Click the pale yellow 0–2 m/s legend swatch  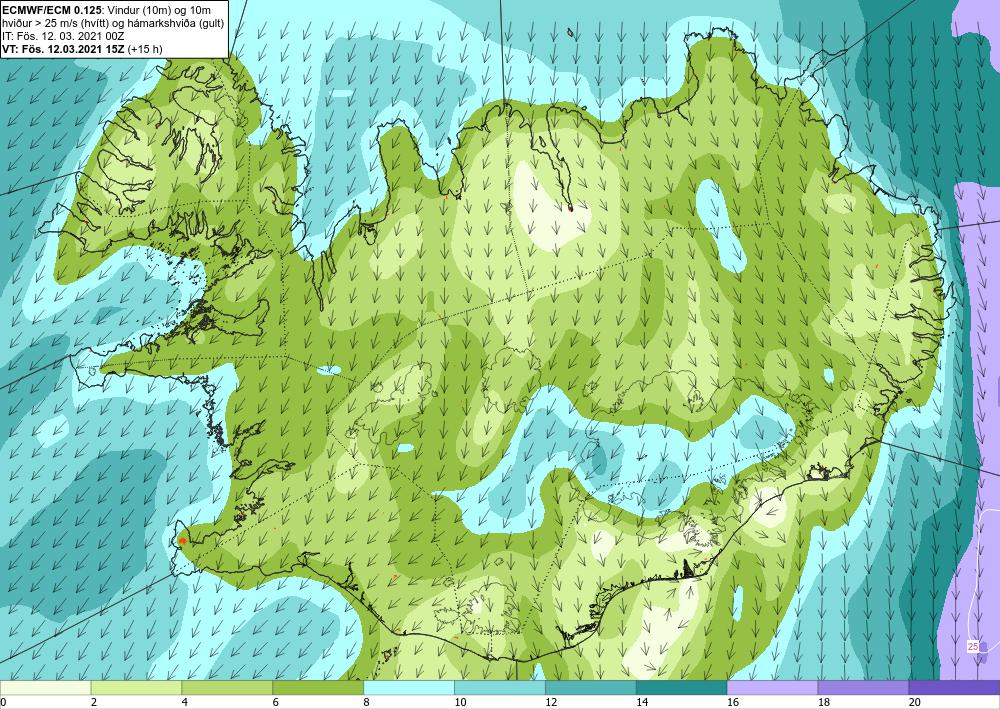point(45,688)
